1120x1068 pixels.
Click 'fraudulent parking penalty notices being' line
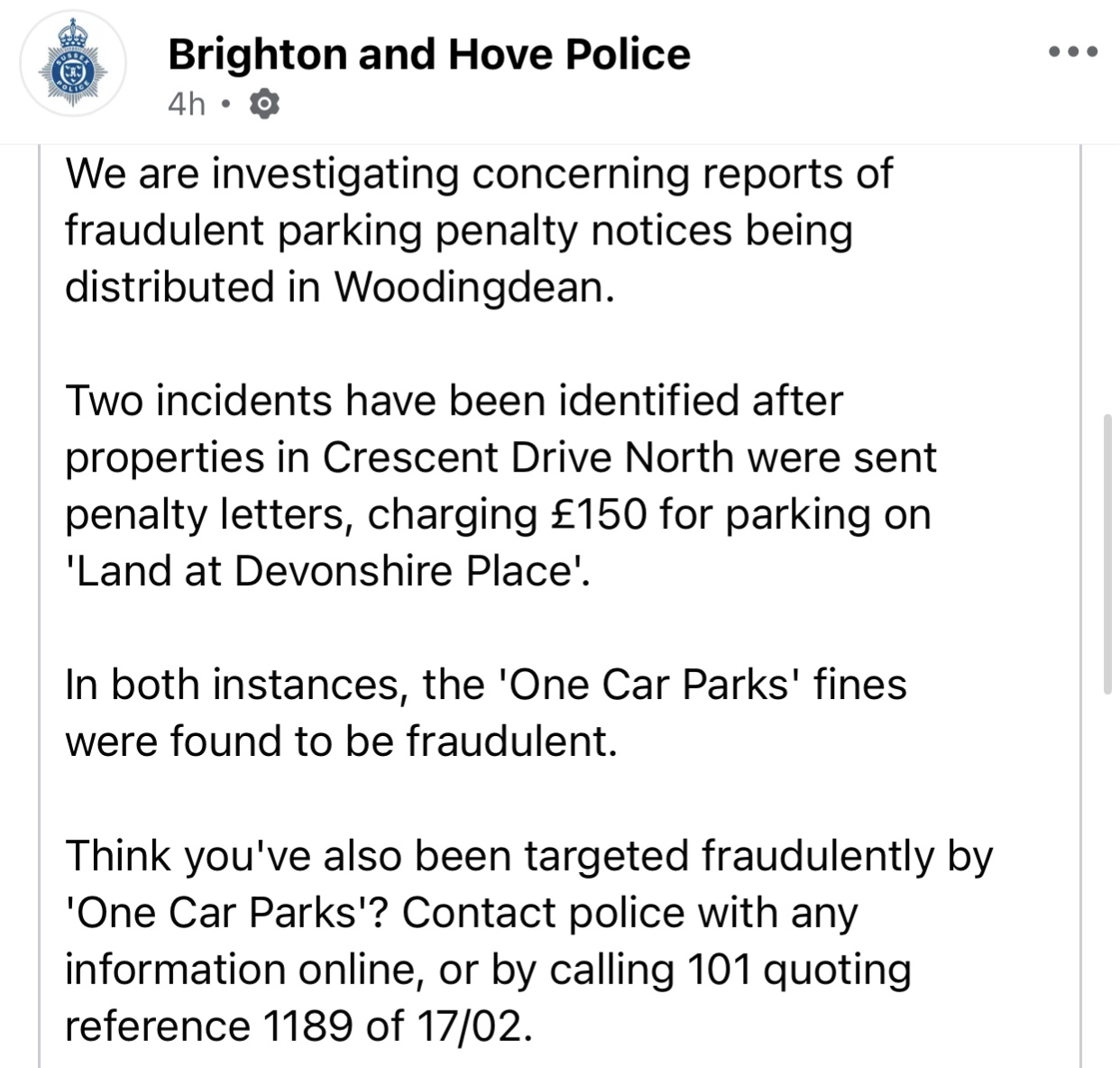[x=458, y=230]
